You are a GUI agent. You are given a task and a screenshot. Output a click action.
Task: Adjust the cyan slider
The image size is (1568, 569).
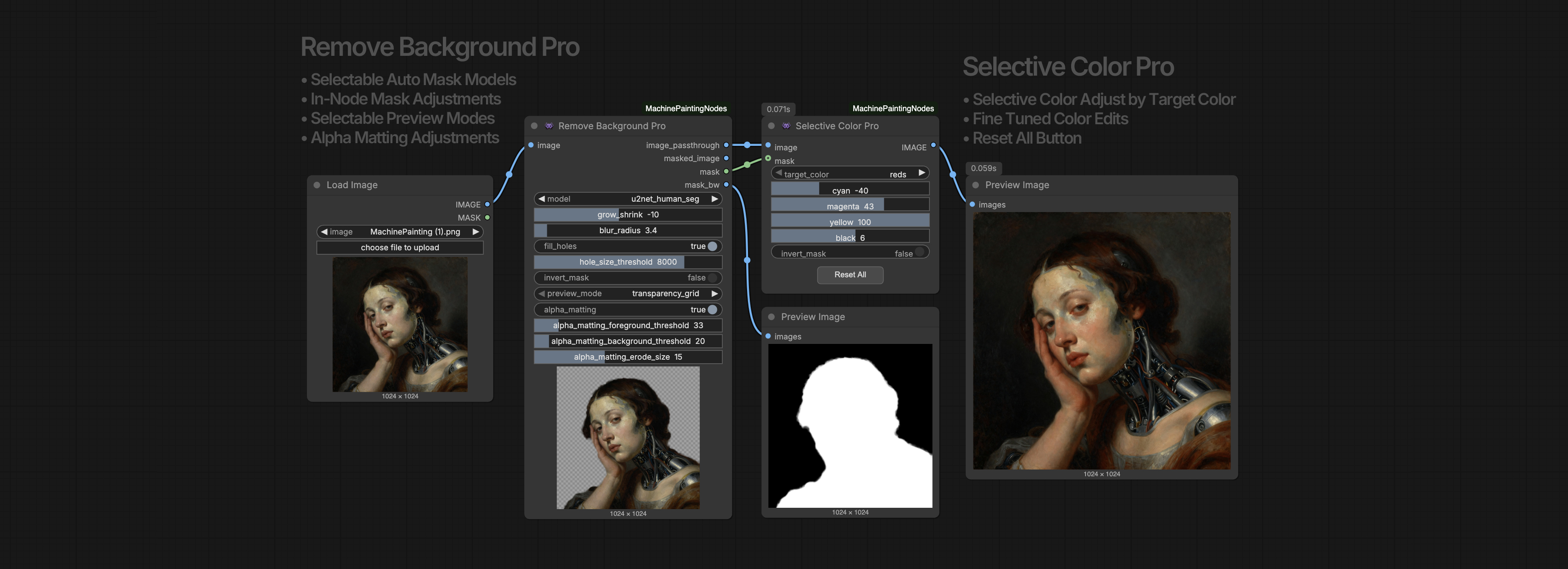click(x=850, y=189)
